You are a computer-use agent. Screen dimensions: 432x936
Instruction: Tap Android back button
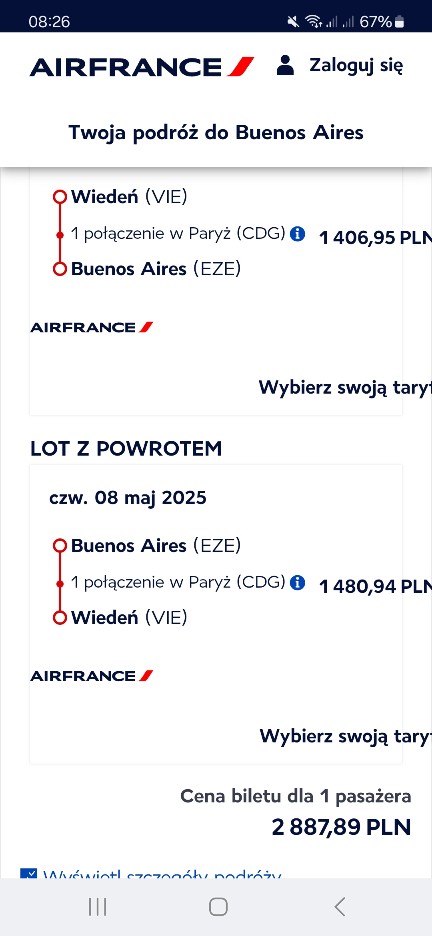tap(340, 907)
